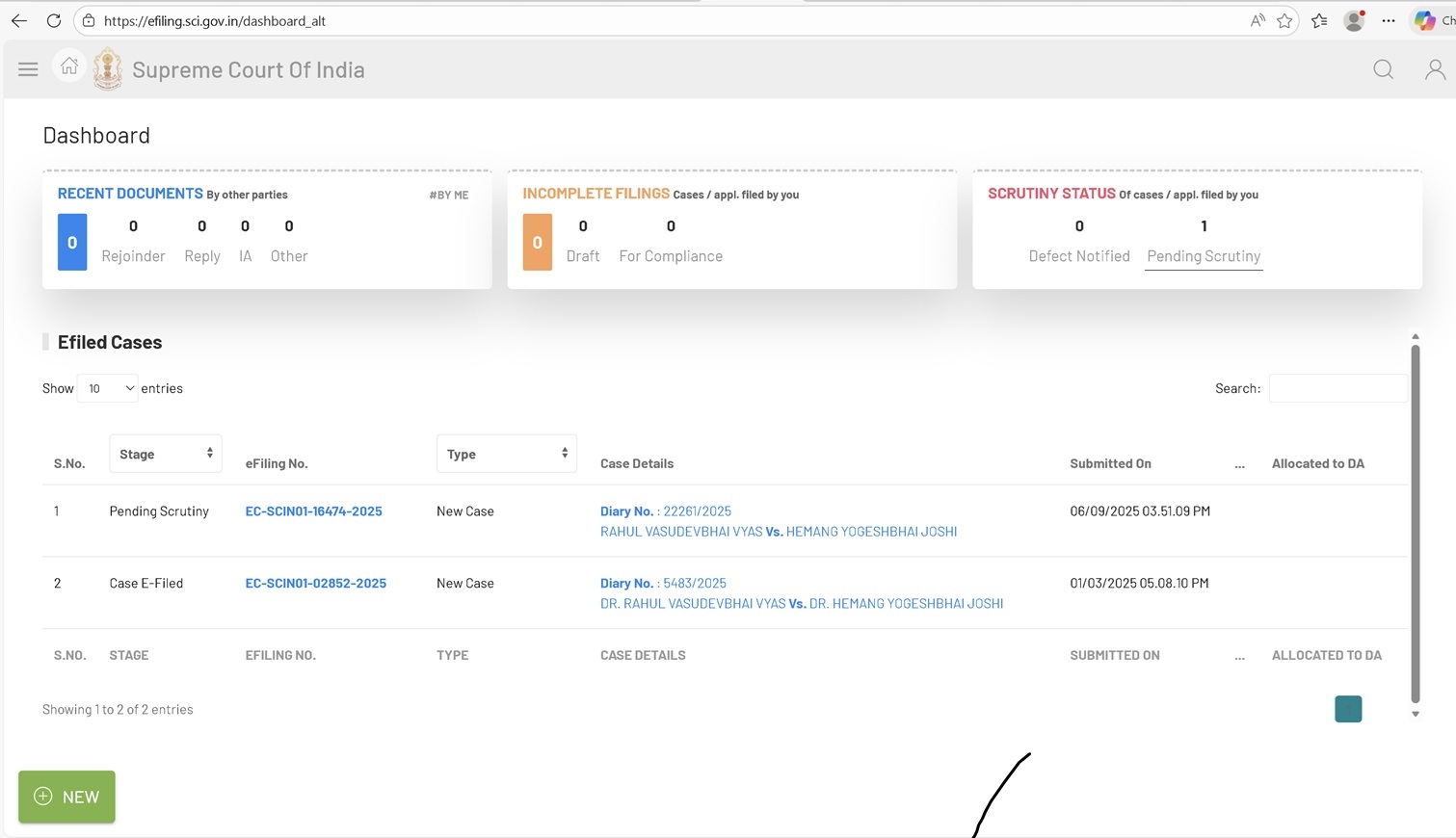Add page to favorites star icon
This screenshot has width=1456, height=838.
coord(1284,20)
